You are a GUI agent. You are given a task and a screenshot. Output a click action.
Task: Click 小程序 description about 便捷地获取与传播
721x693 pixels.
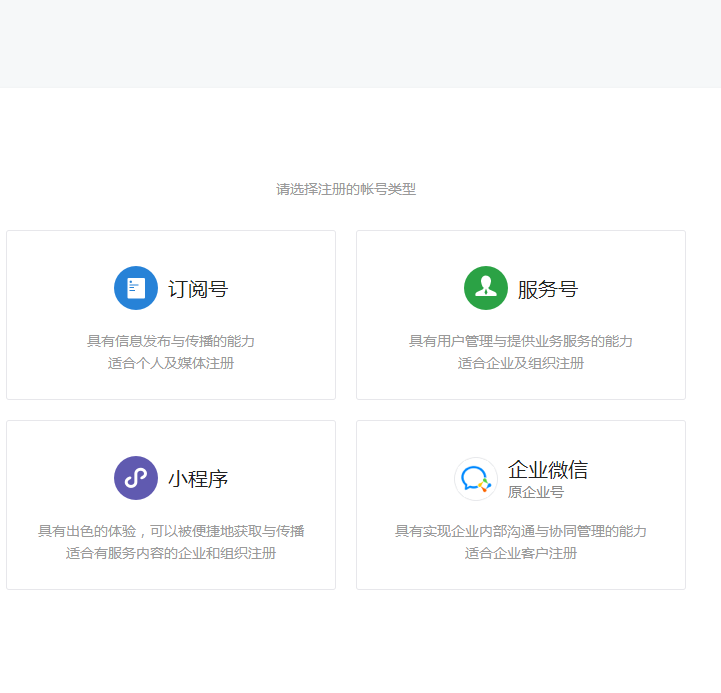[171, 531]
